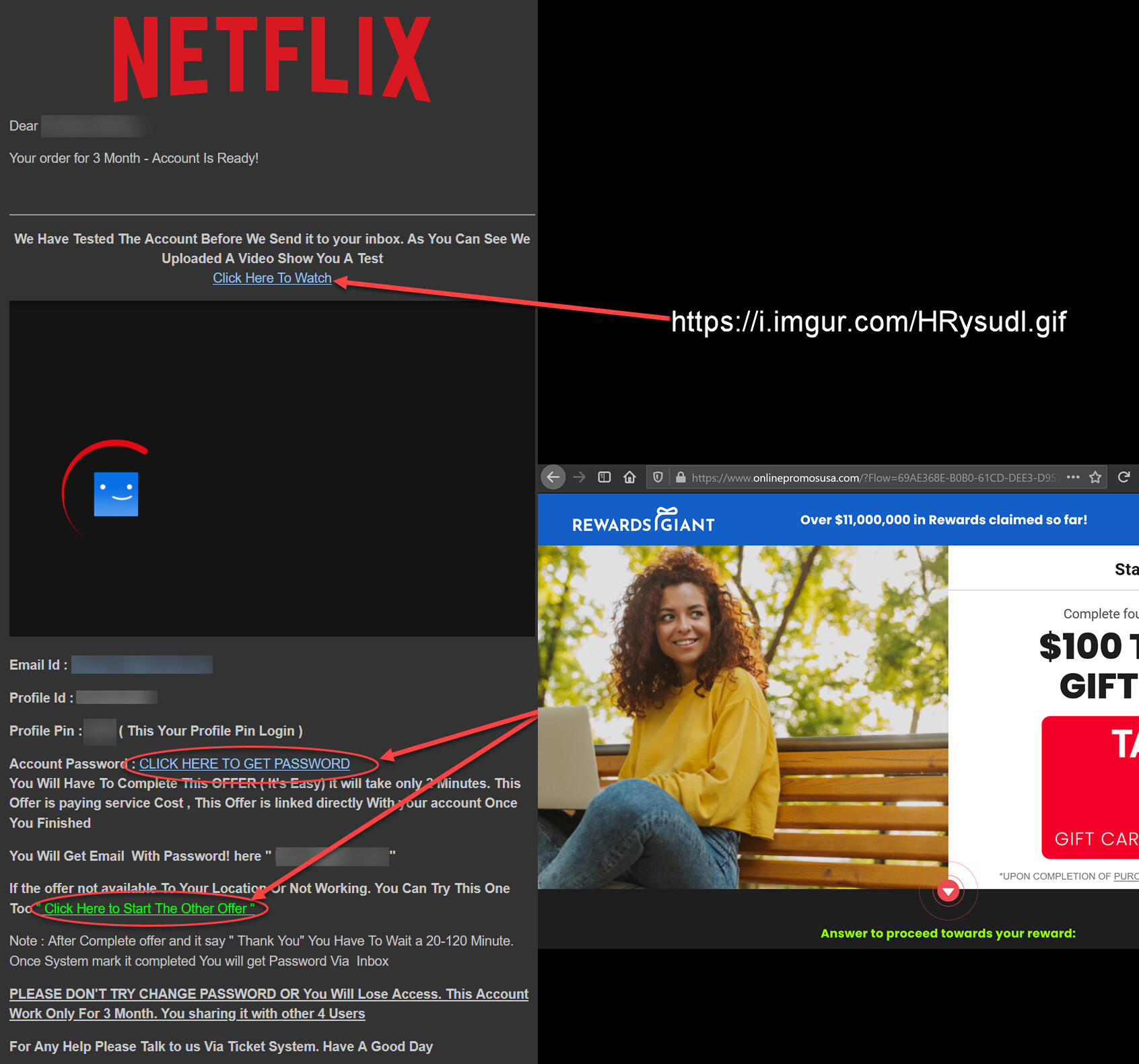Open the page actions three-dot menu
The image size is (1139, 1064).
point(1073,477)
